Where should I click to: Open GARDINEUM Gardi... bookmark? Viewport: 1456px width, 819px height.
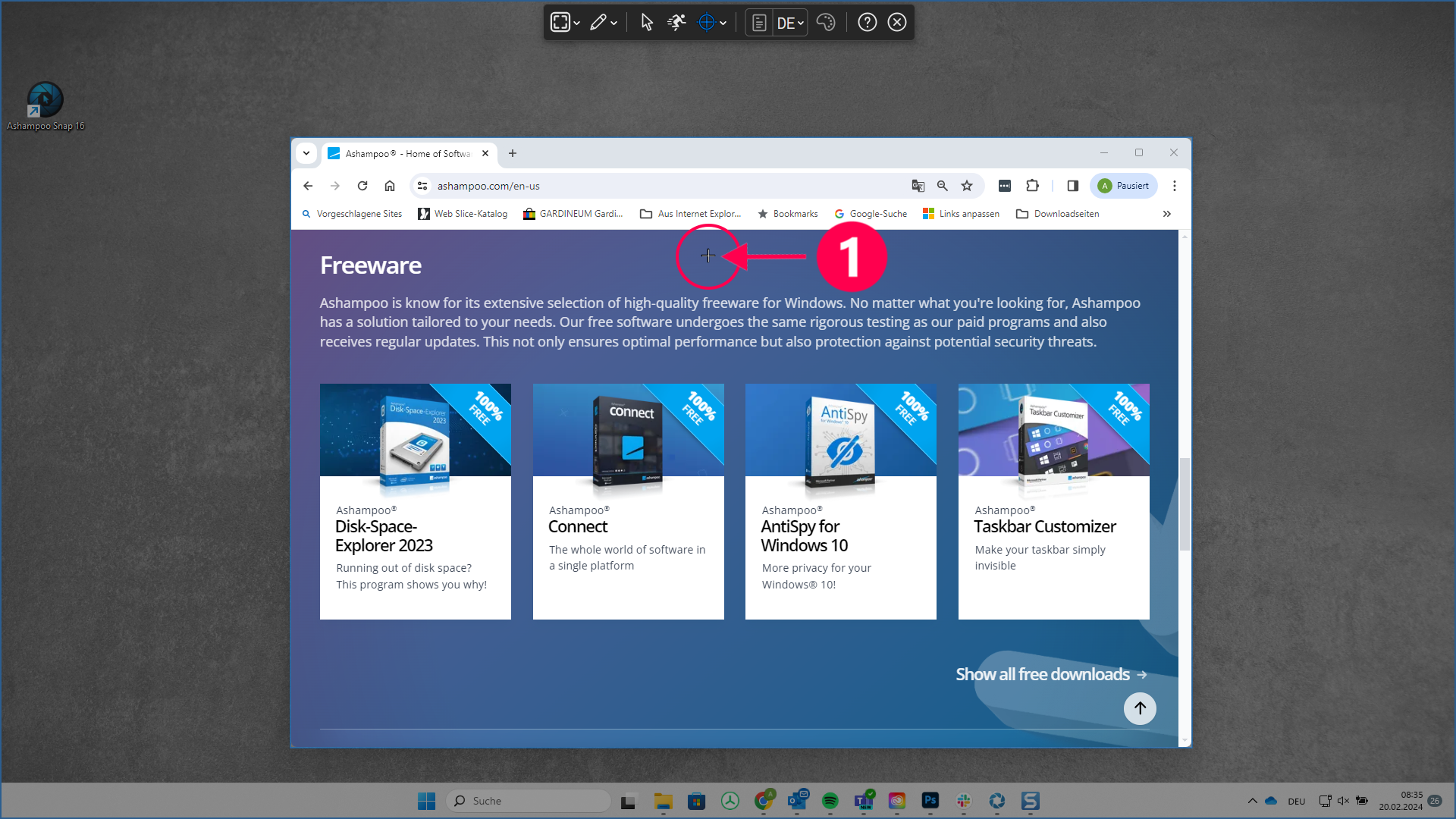(573, 214)
